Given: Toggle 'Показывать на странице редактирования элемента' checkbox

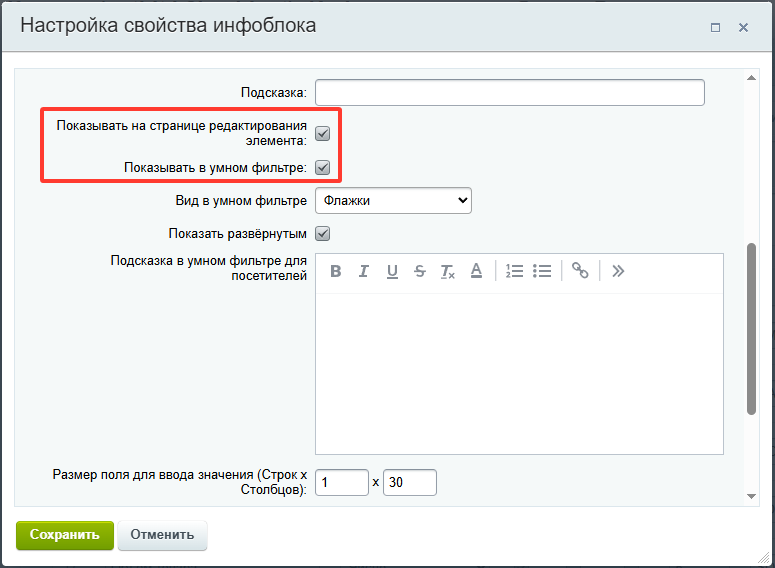Looking at the screenshot, I should click(x=323, y=133).
